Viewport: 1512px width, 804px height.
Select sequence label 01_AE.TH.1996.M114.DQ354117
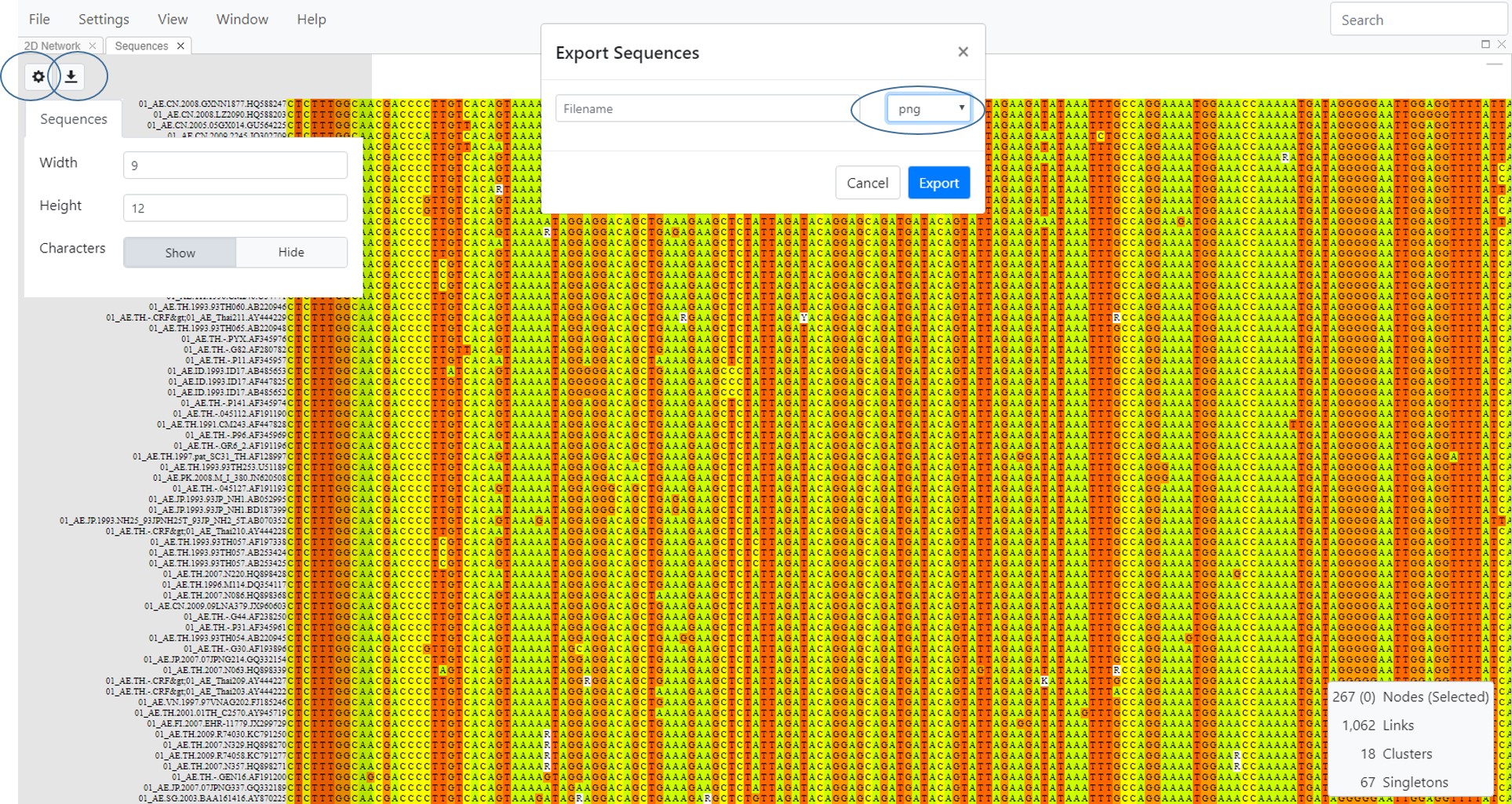(224, 584)
